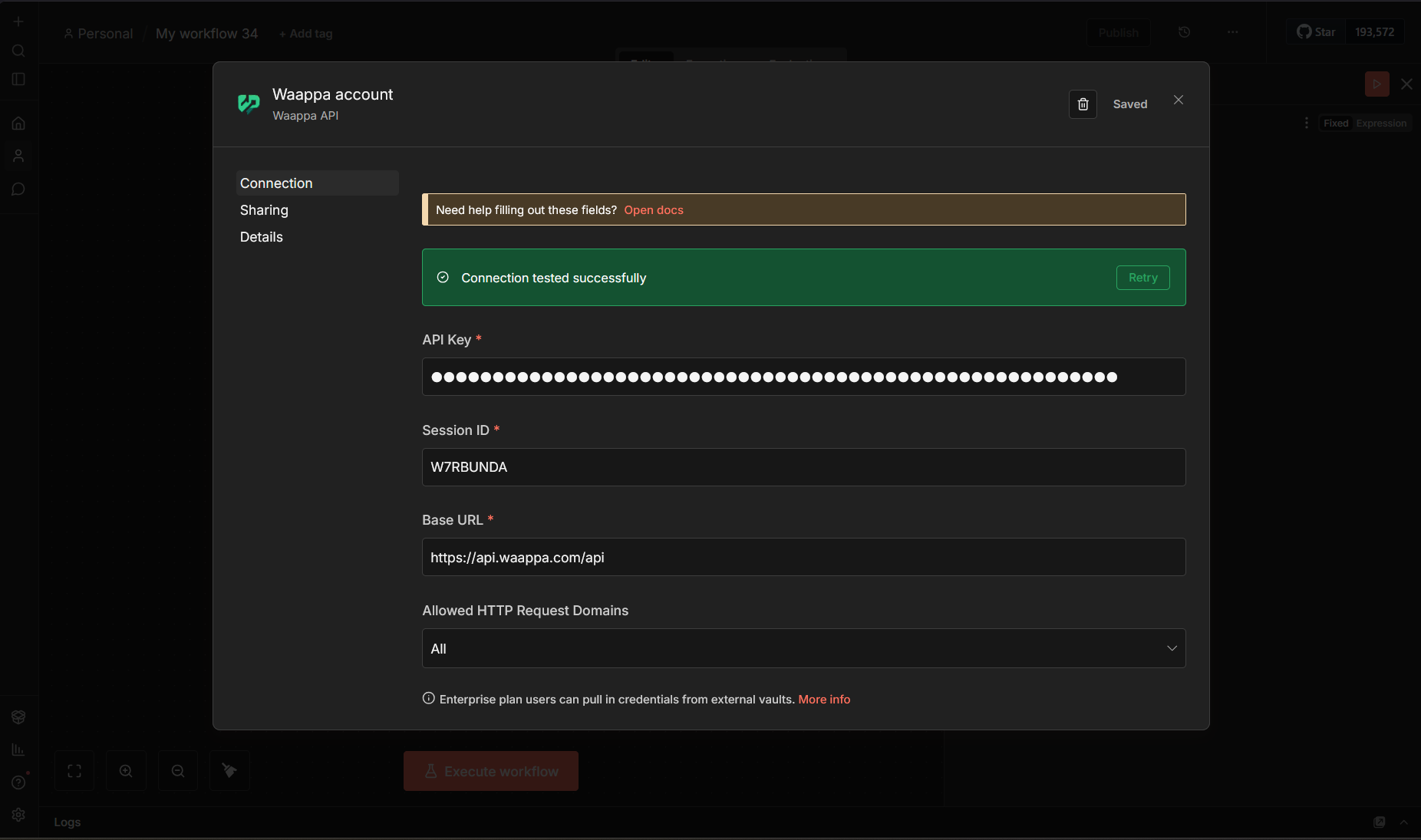Expand Allowed HTTP Request Domains dropdown
1421x840 pixels.
(x=803, y=648)
